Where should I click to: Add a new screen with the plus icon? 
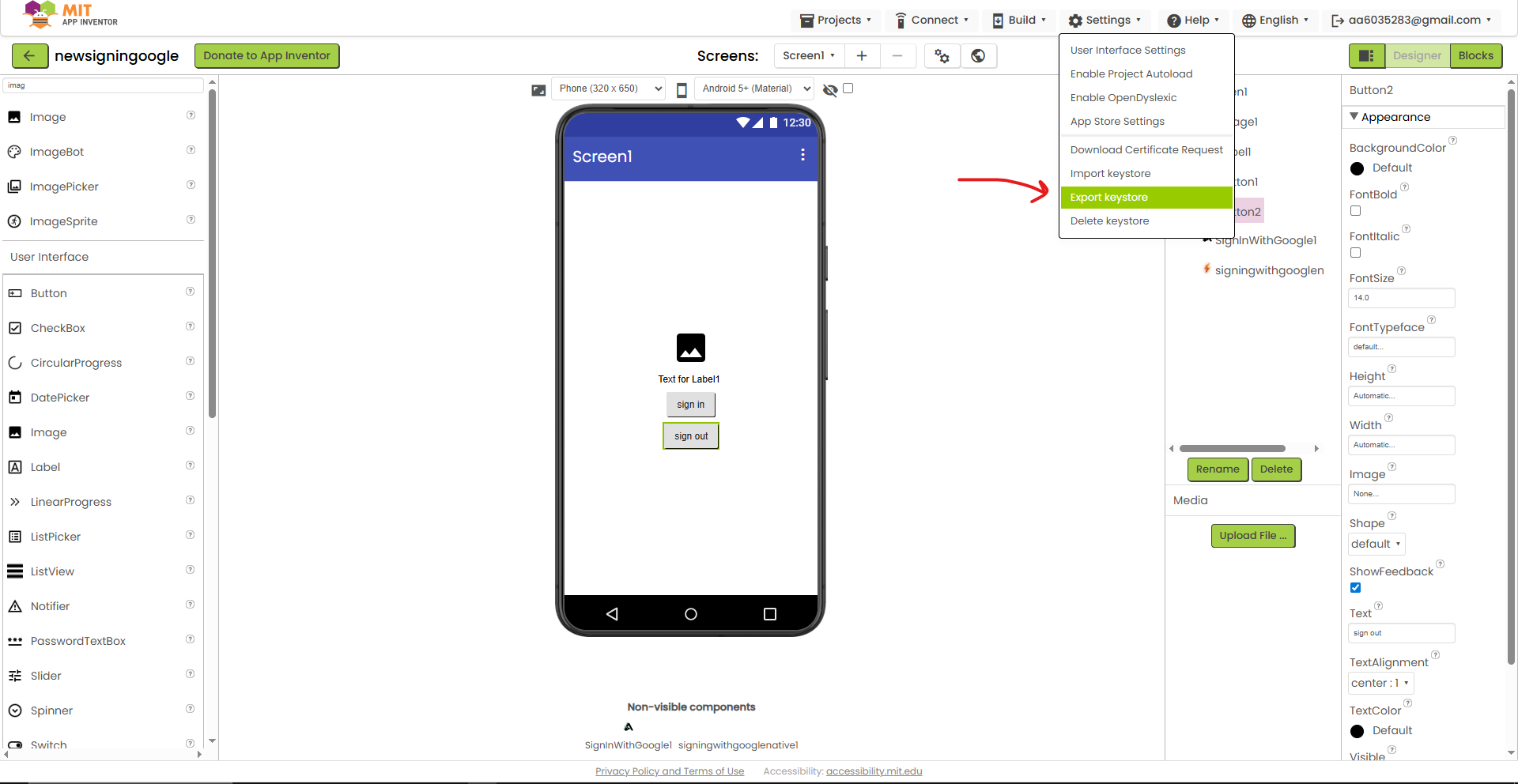point(862,55)
